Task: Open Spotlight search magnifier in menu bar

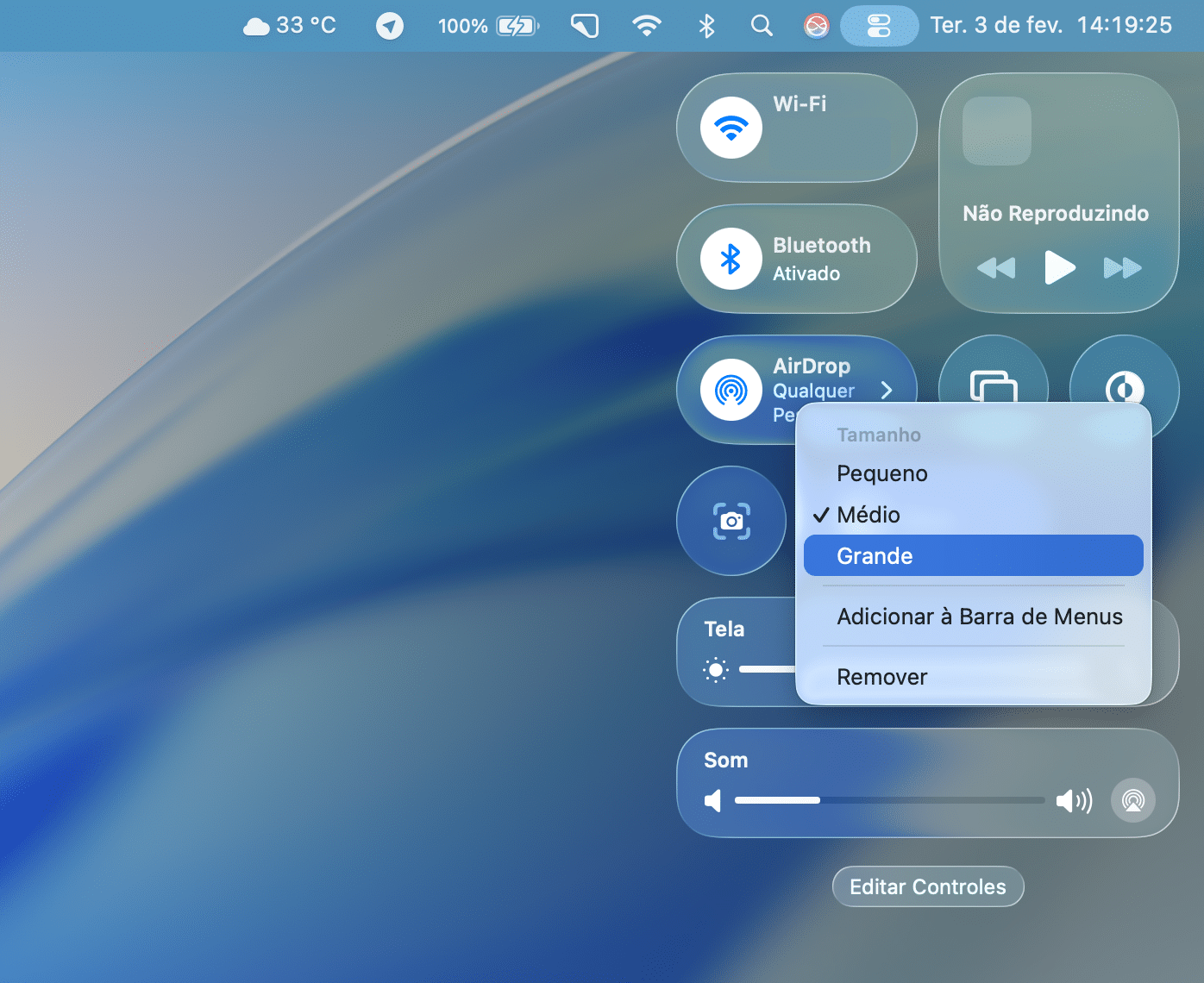Action: (x=762, y=26)
